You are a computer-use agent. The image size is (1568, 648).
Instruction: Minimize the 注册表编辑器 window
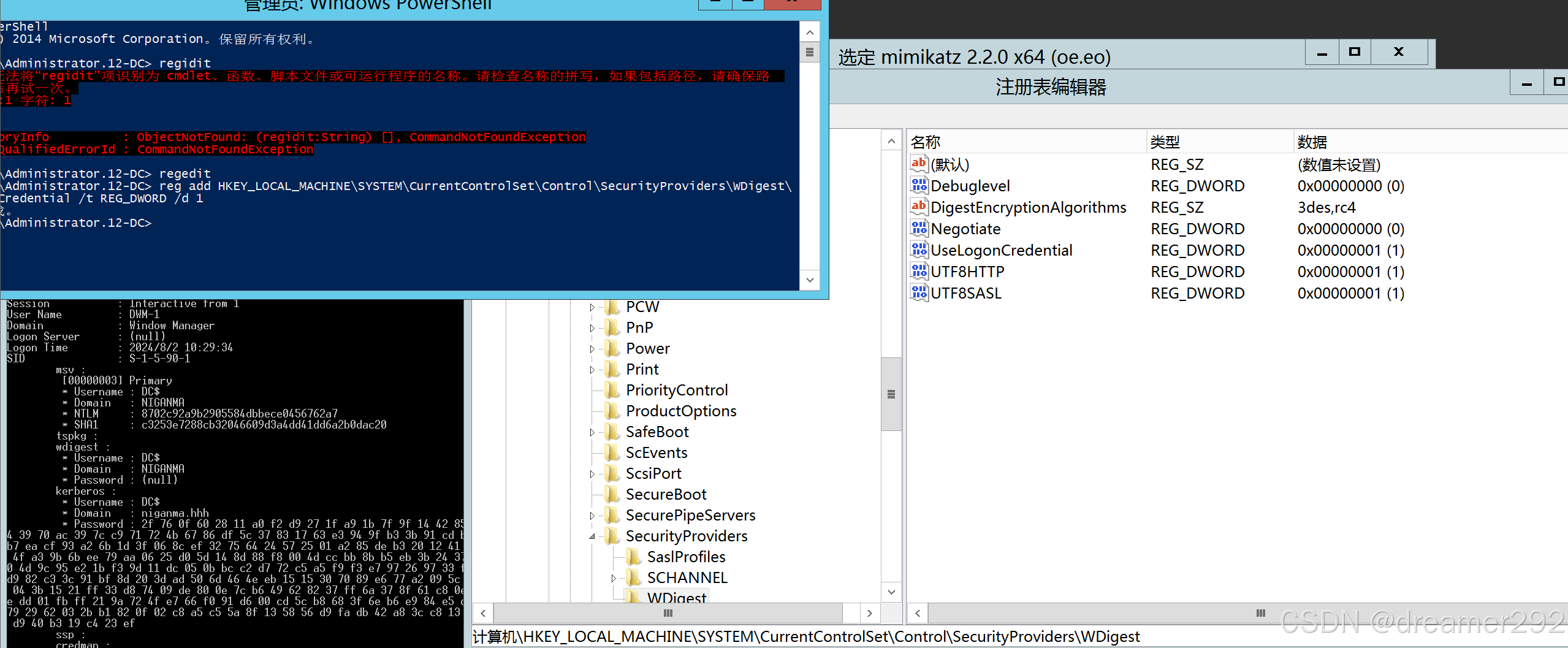tap(1526, 83)
